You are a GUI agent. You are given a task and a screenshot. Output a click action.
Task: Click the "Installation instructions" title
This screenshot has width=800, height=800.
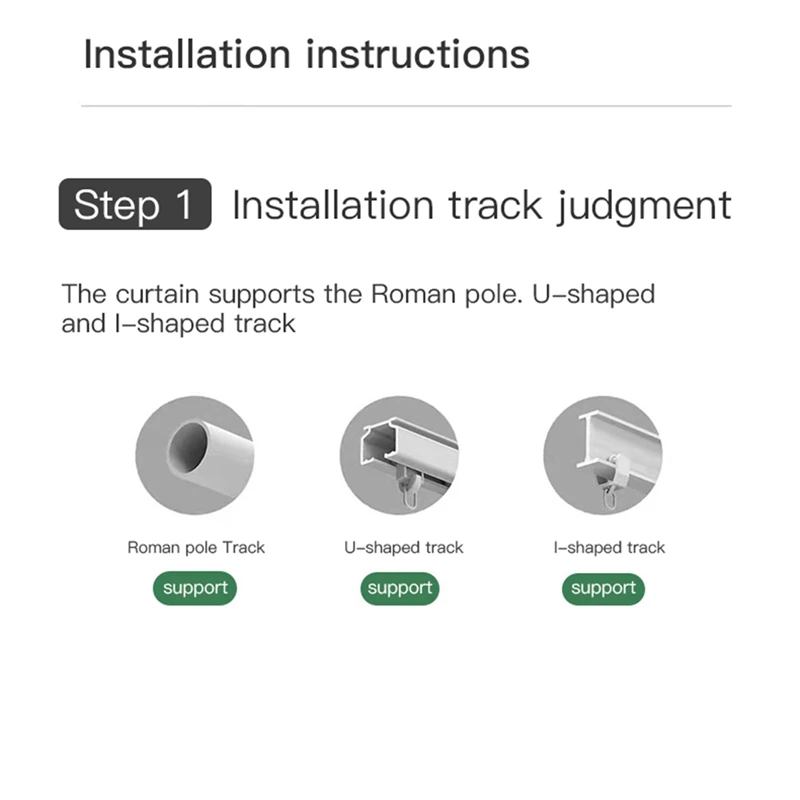pos(306,53)
